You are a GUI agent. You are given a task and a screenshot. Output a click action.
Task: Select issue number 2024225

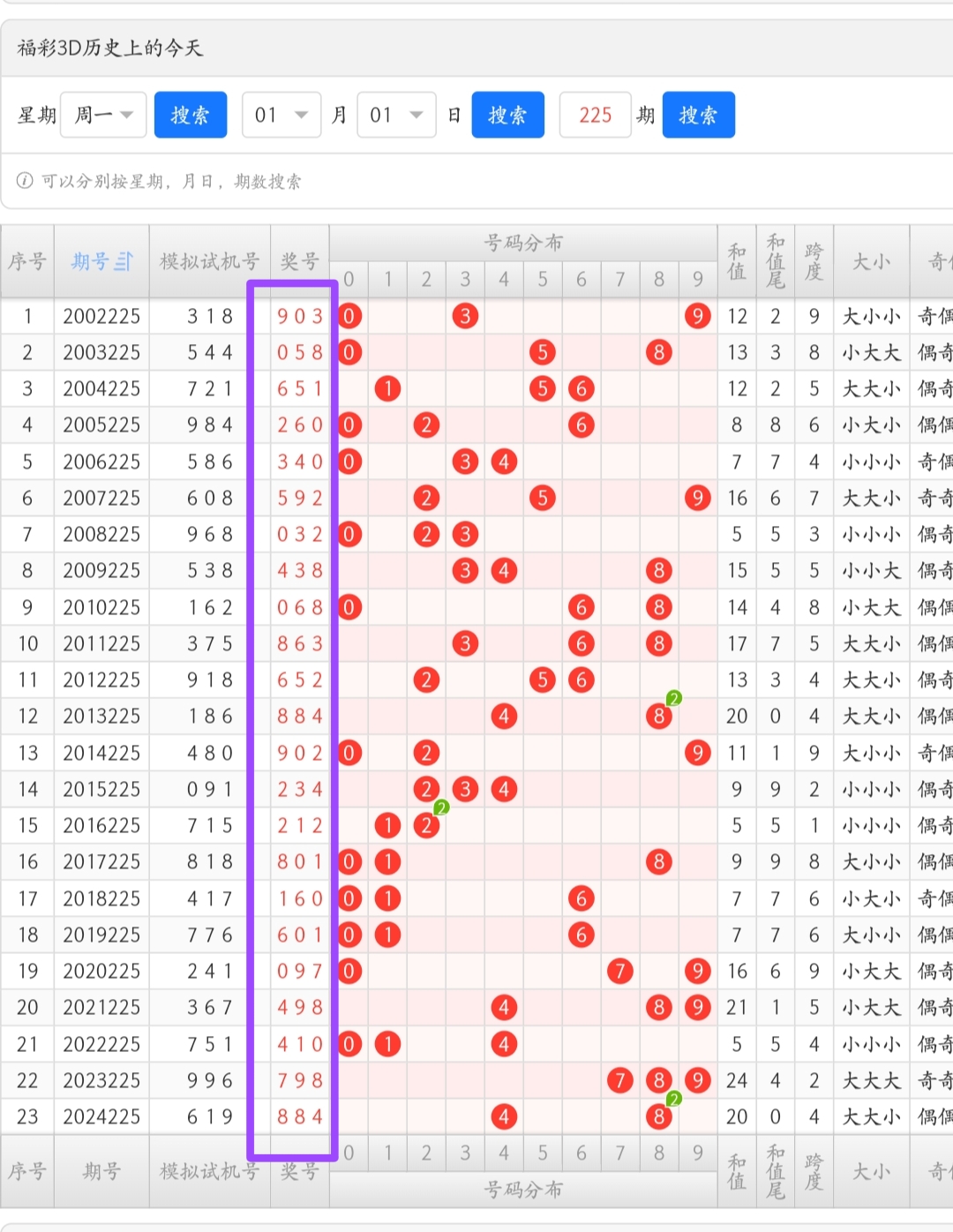(101, 1116)
